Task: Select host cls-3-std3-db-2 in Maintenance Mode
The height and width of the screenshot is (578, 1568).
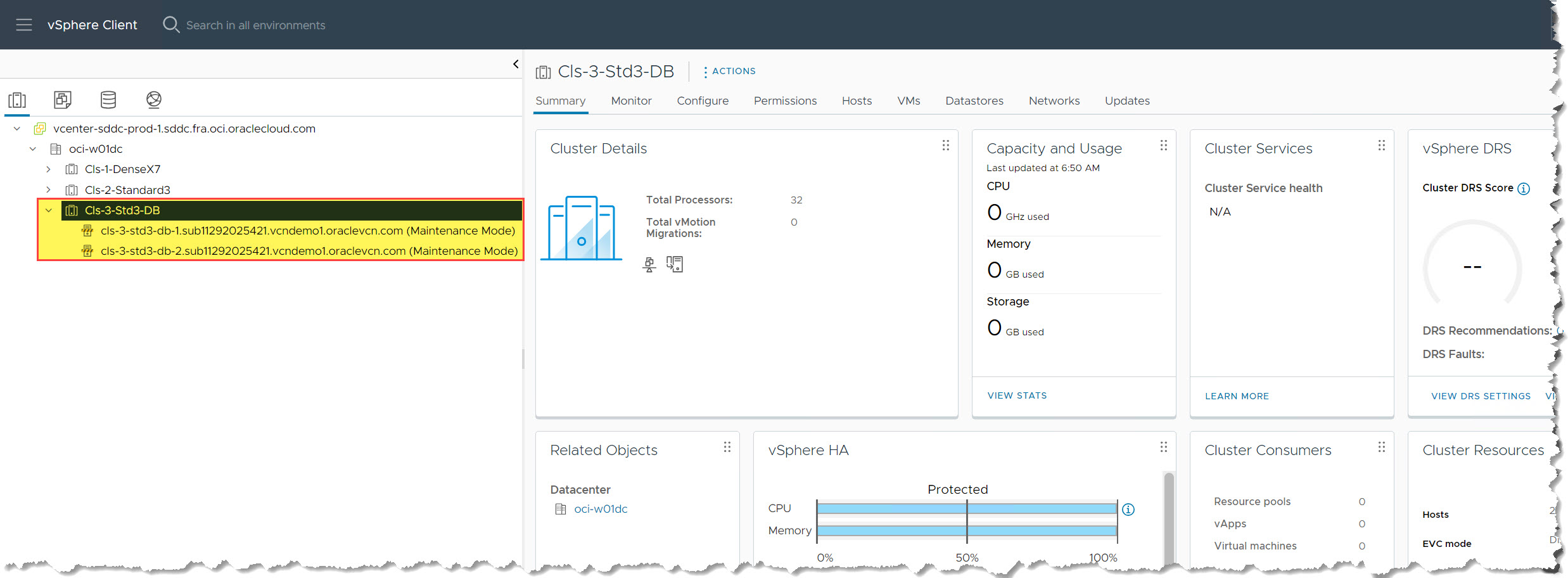Action: click(x=309, y=251)
